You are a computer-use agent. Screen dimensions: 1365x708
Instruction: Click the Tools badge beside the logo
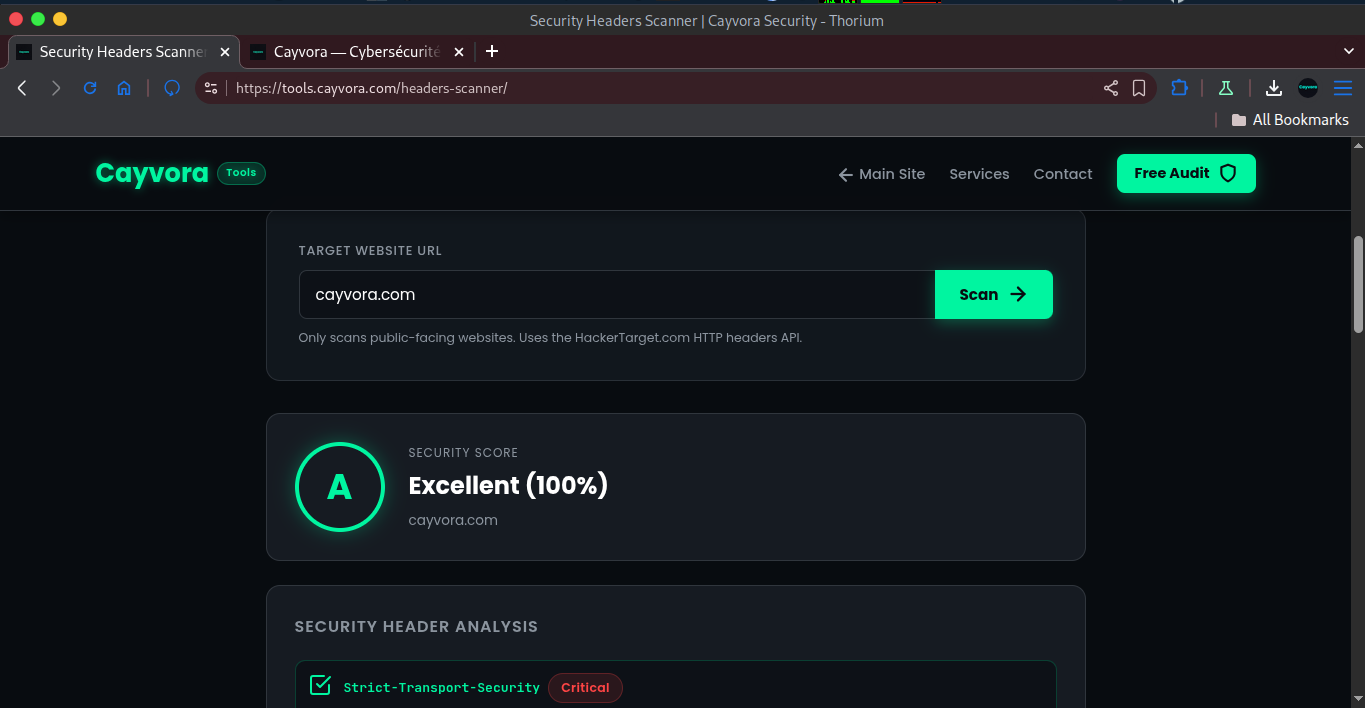pos(241,173)
